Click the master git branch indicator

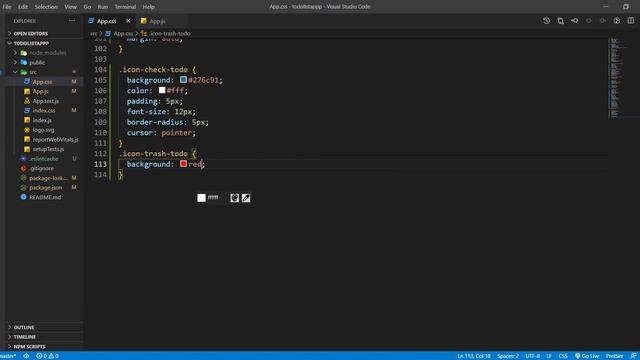(8, 356)
